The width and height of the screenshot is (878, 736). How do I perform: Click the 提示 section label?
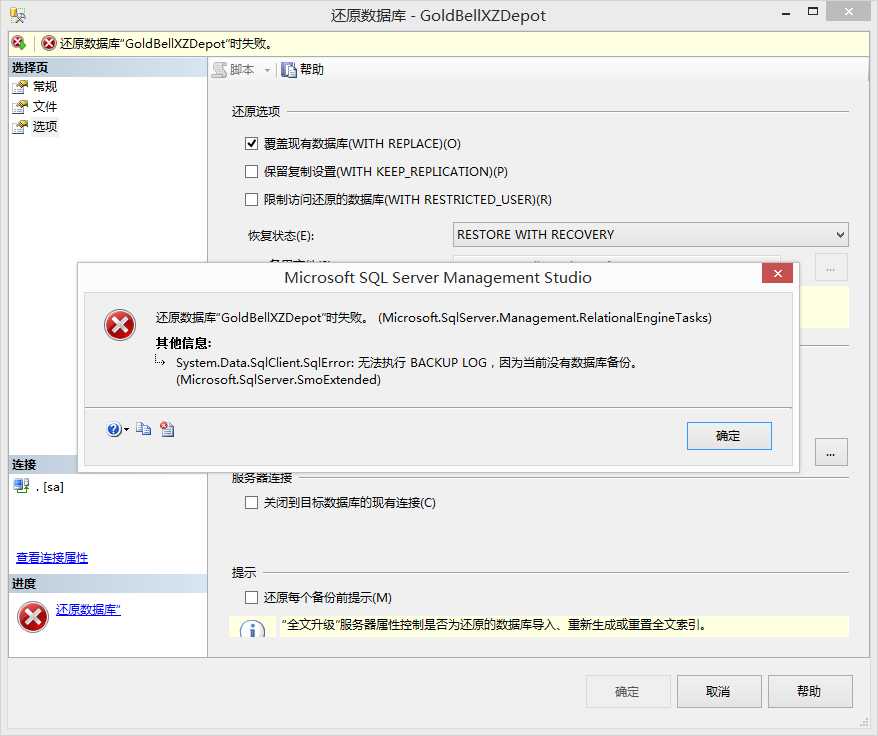point(244,572)
